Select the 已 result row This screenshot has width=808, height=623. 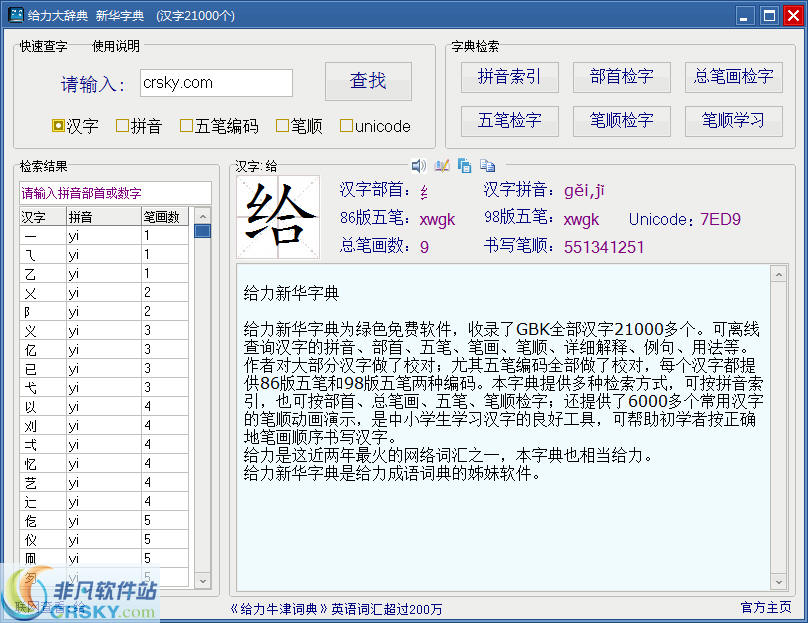pyautogui.click(x=104, y=369)
